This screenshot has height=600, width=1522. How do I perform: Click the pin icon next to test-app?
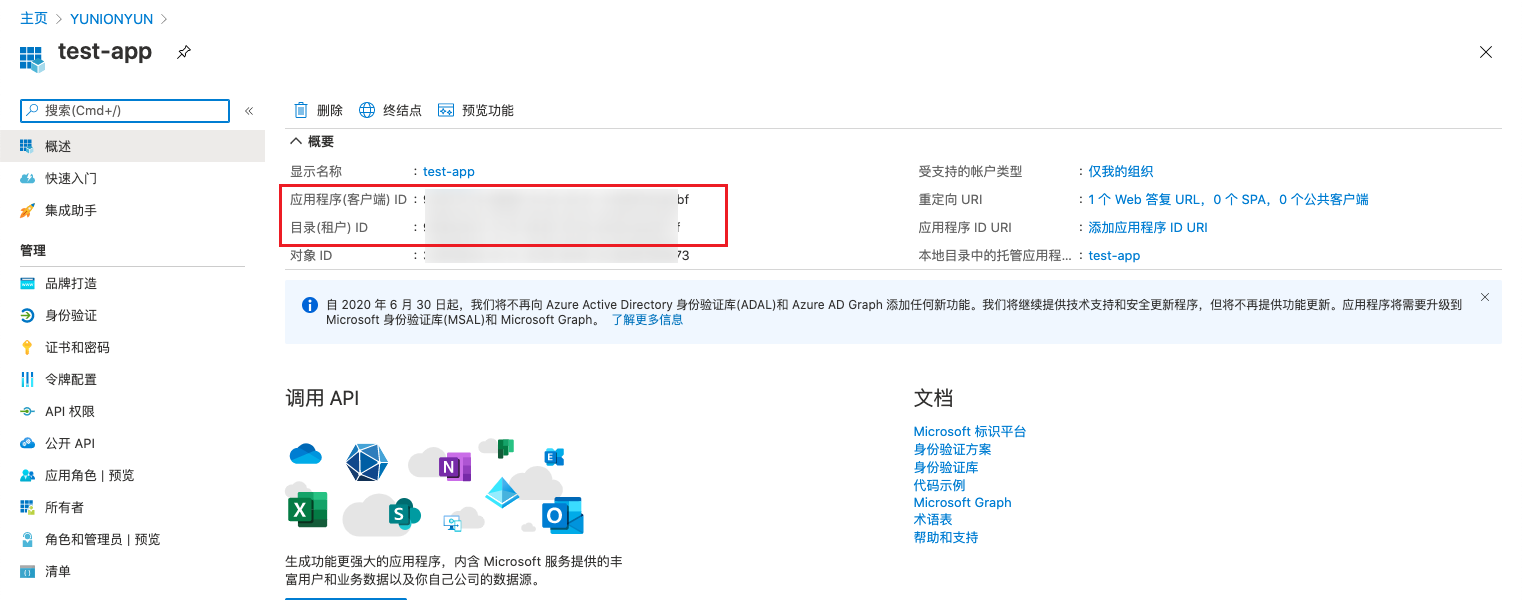[x=184, y=52]
